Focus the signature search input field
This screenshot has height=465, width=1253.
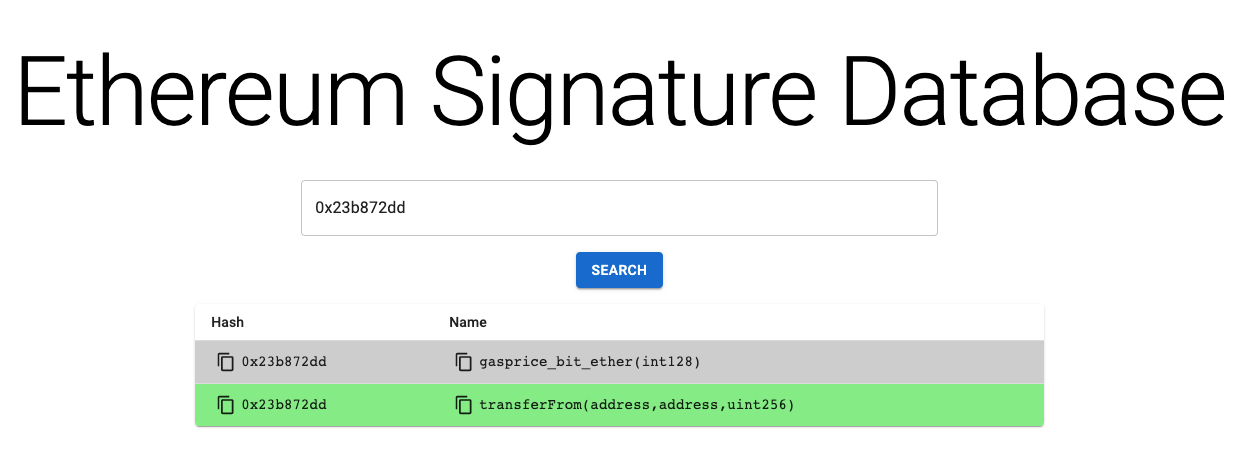pos(619,208)
